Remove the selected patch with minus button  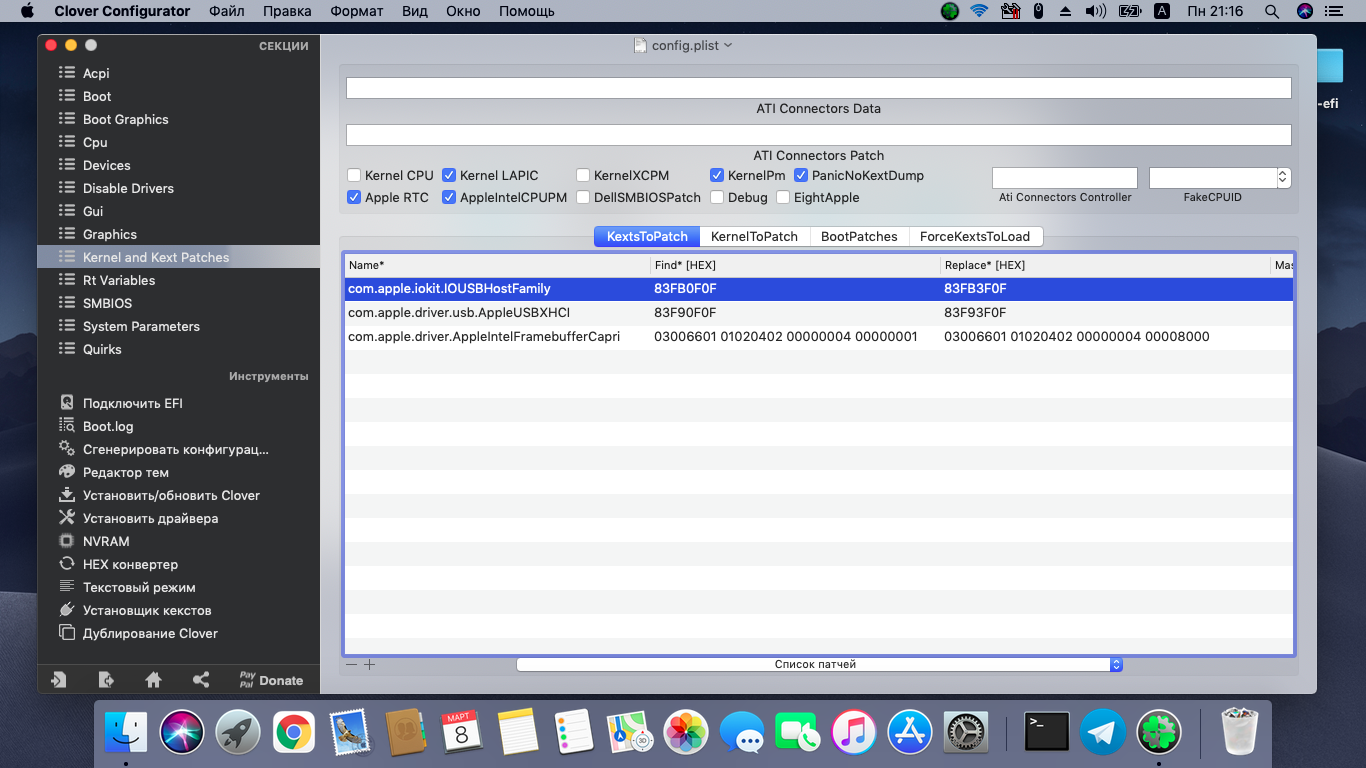351,664
